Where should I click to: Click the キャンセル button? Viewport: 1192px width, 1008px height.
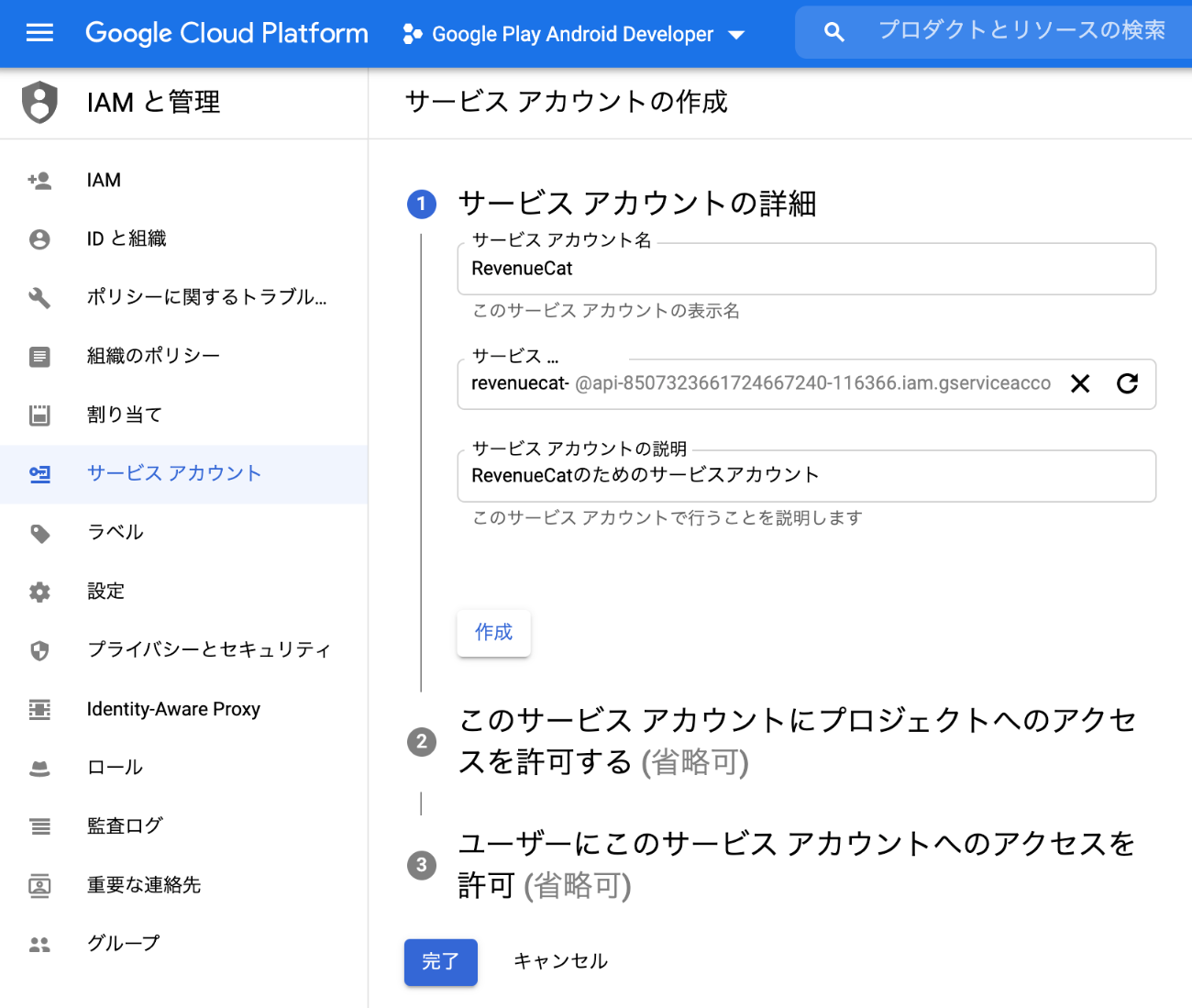[560, 961]
